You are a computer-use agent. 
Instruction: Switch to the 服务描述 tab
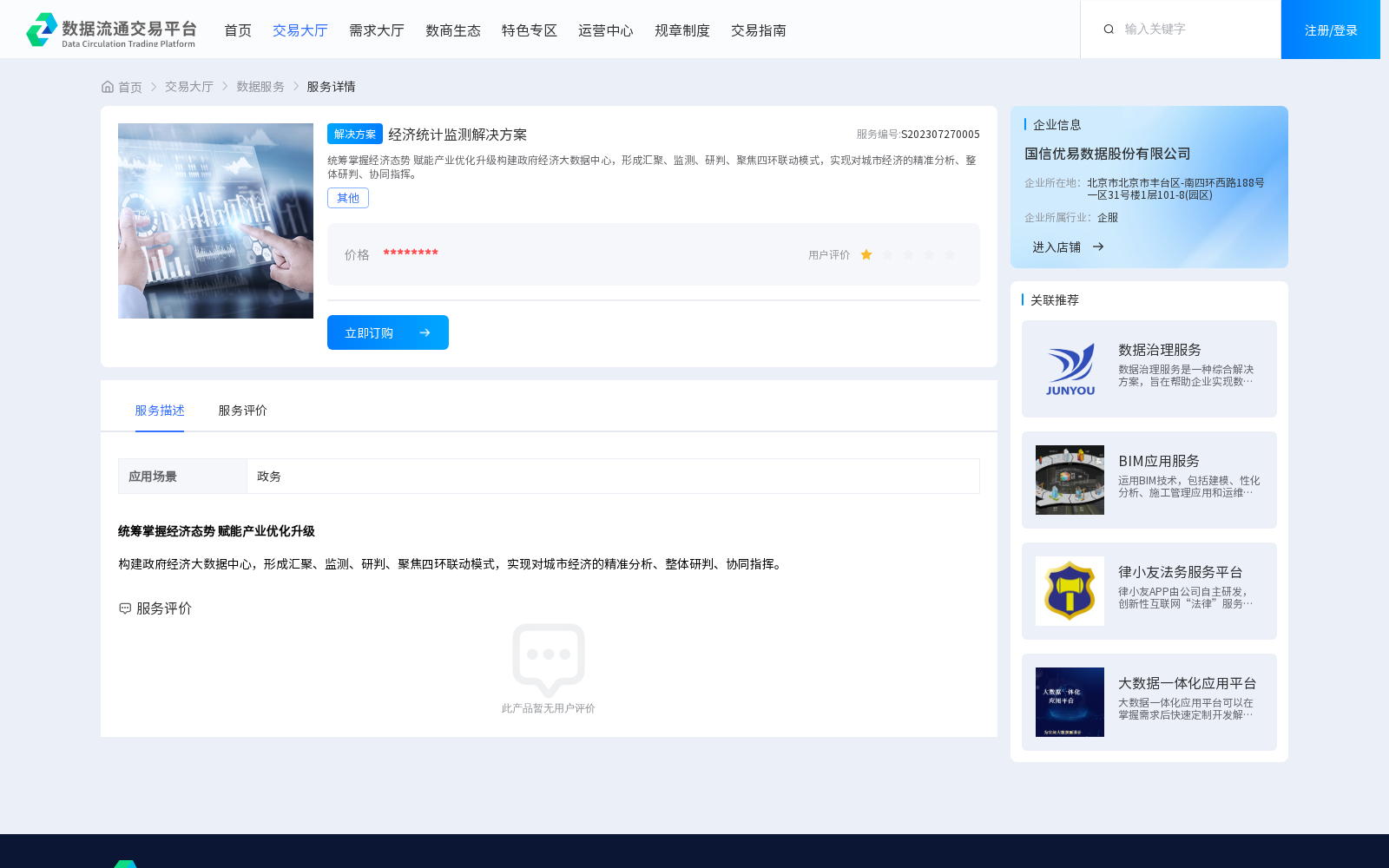point(160,411)
